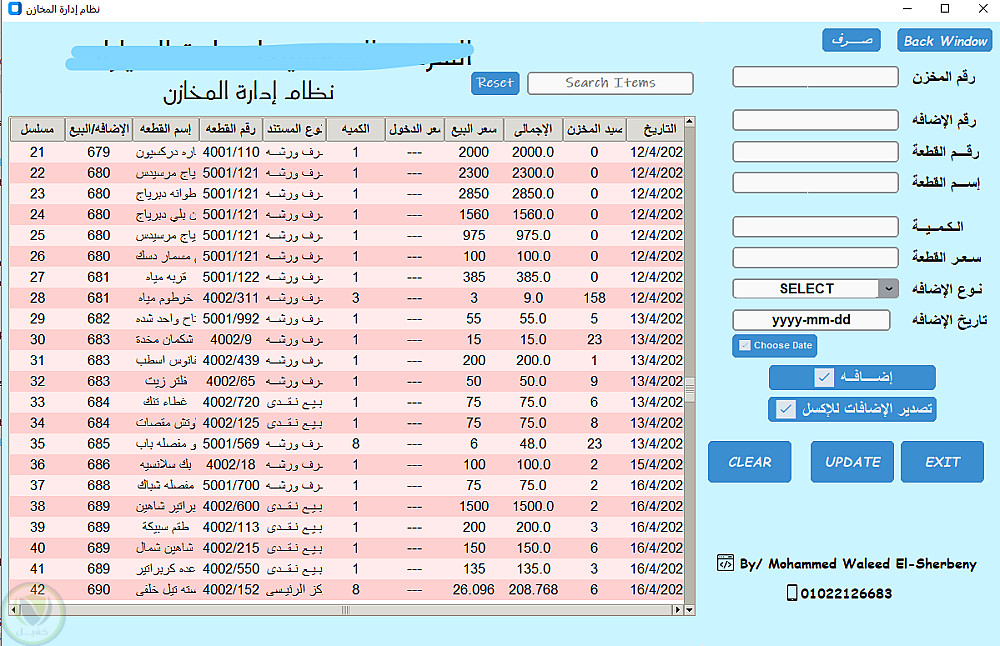
Task: Select serial cell 21 in the table
Action: (x=37, y=152)
